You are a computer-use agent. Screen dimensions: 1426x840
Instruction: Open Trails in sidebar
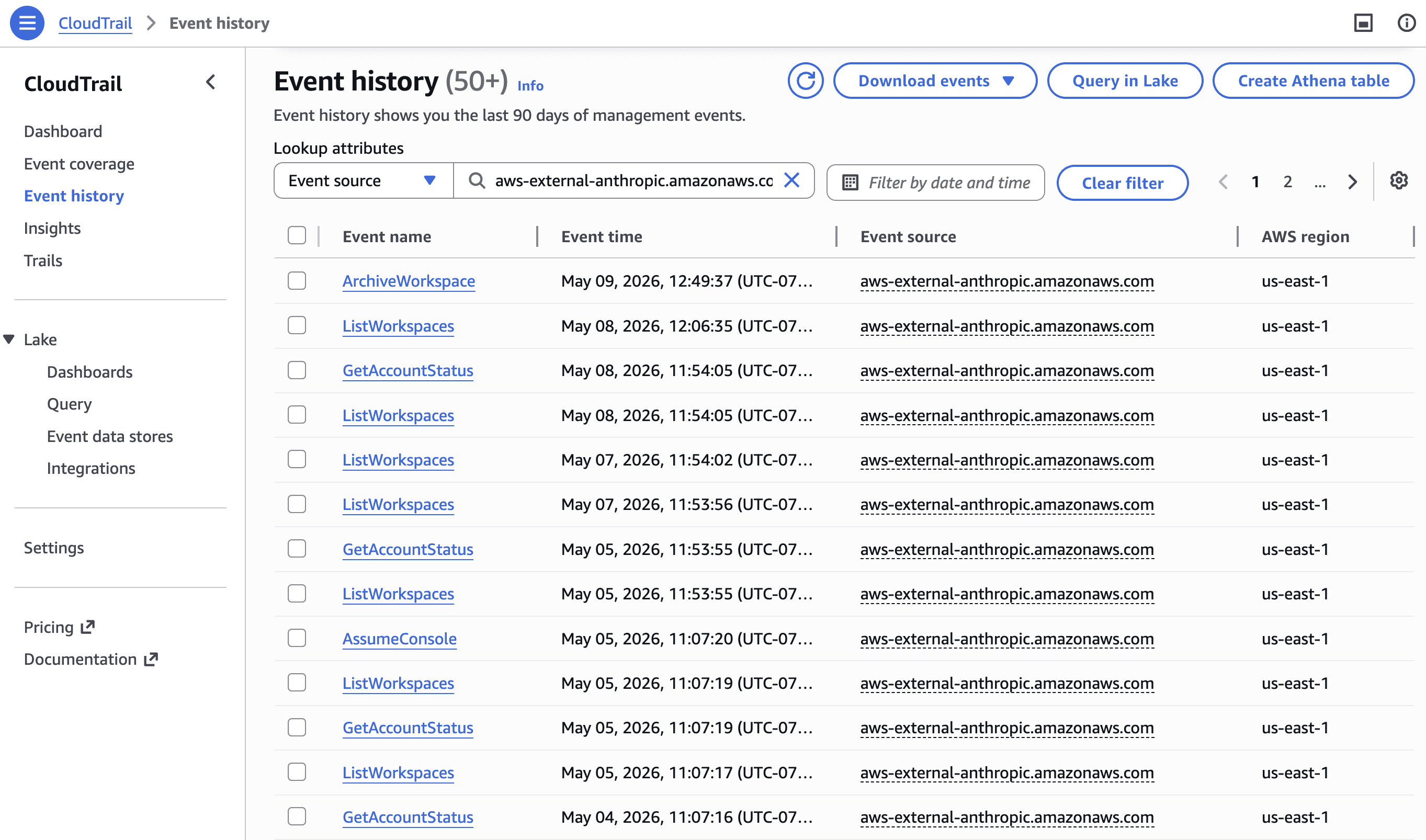coord(43,260)
